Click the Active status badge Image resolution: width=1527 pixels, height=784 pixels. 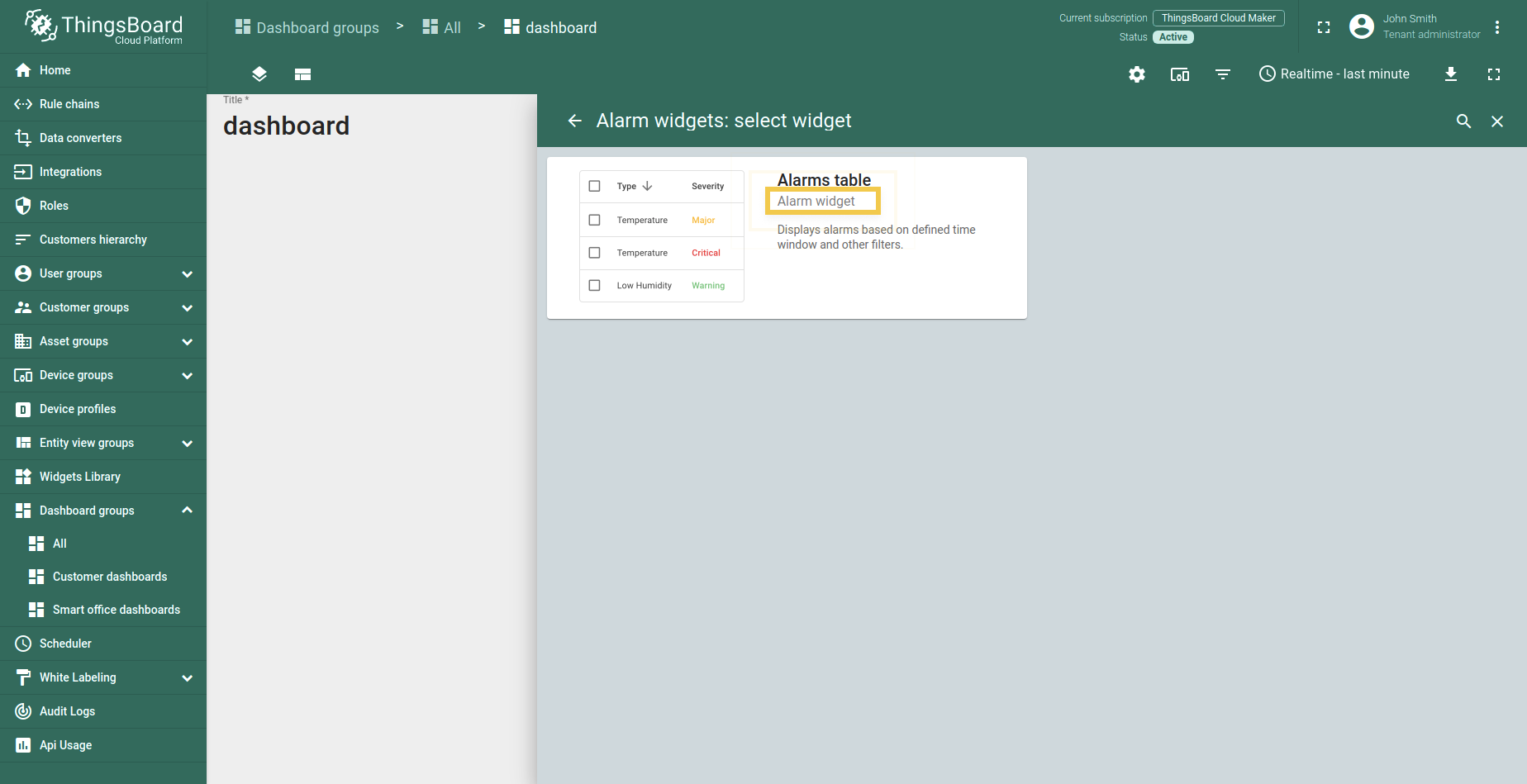click(1173, 37)
